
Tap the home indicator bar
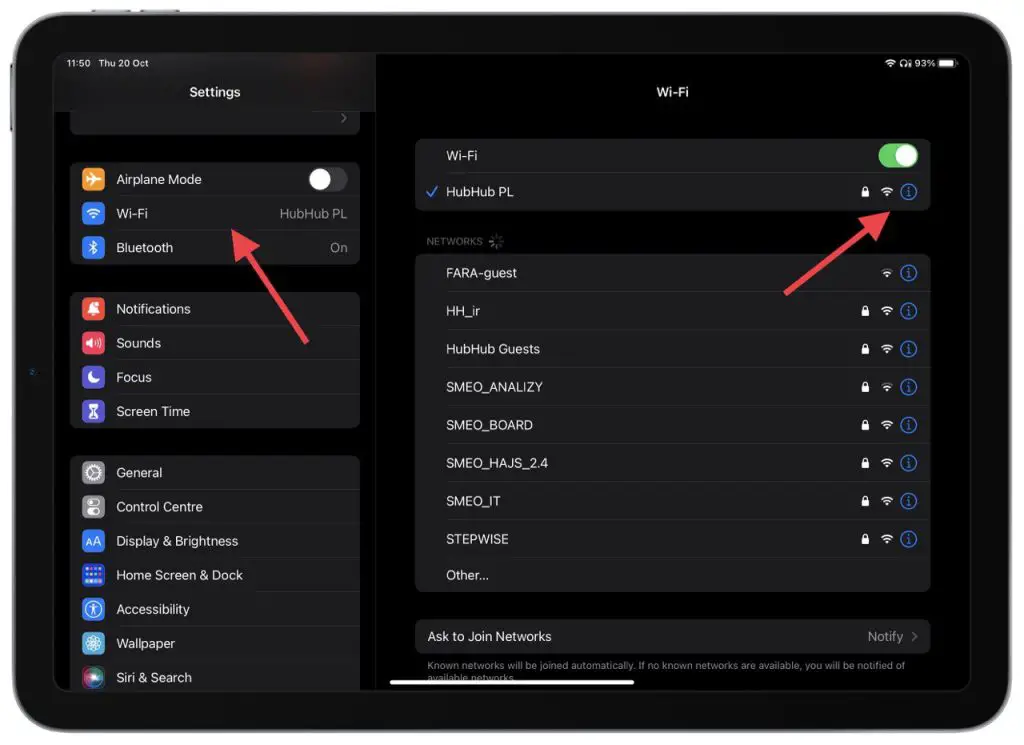tap(512, 682)
